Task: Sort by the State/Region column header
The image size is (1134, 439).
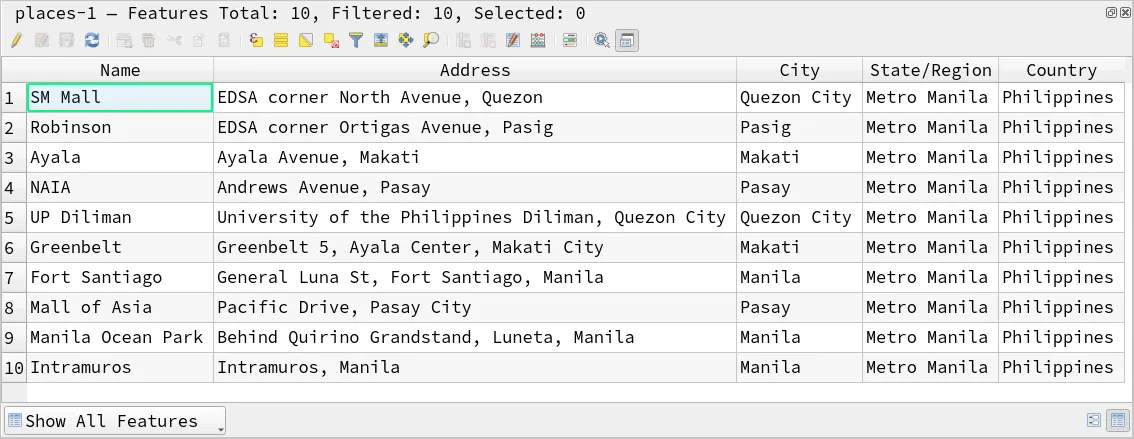Action: (930, 70)
